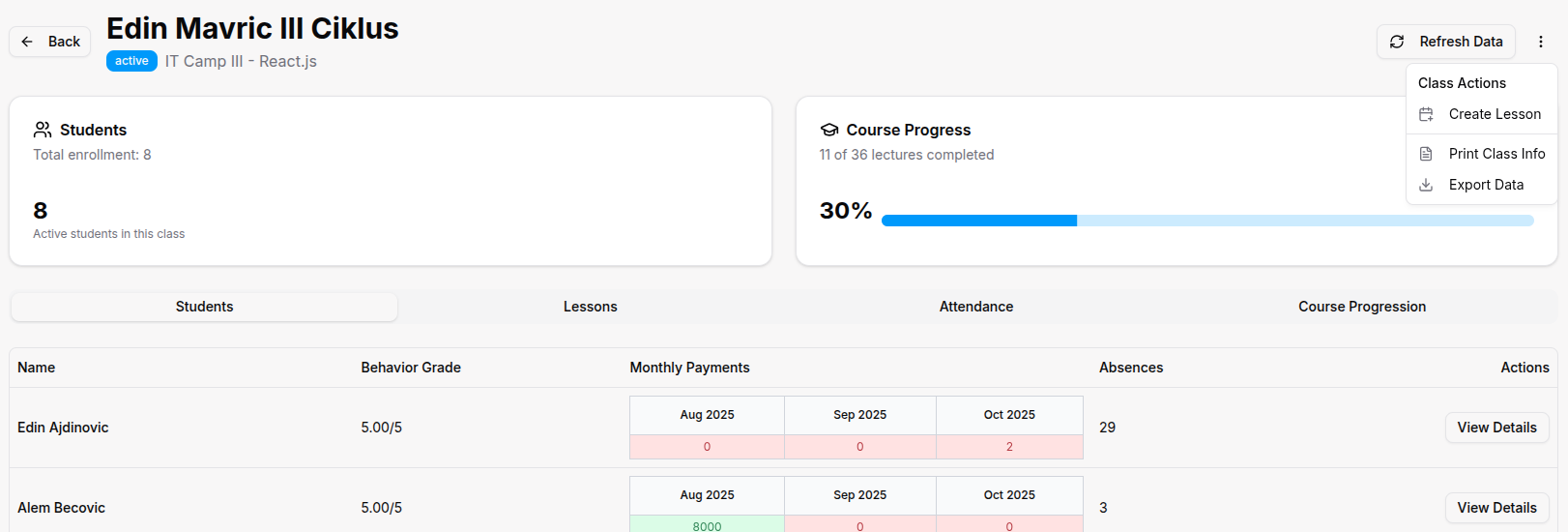Click the 30% course progress bar

tap(1206, 221)
